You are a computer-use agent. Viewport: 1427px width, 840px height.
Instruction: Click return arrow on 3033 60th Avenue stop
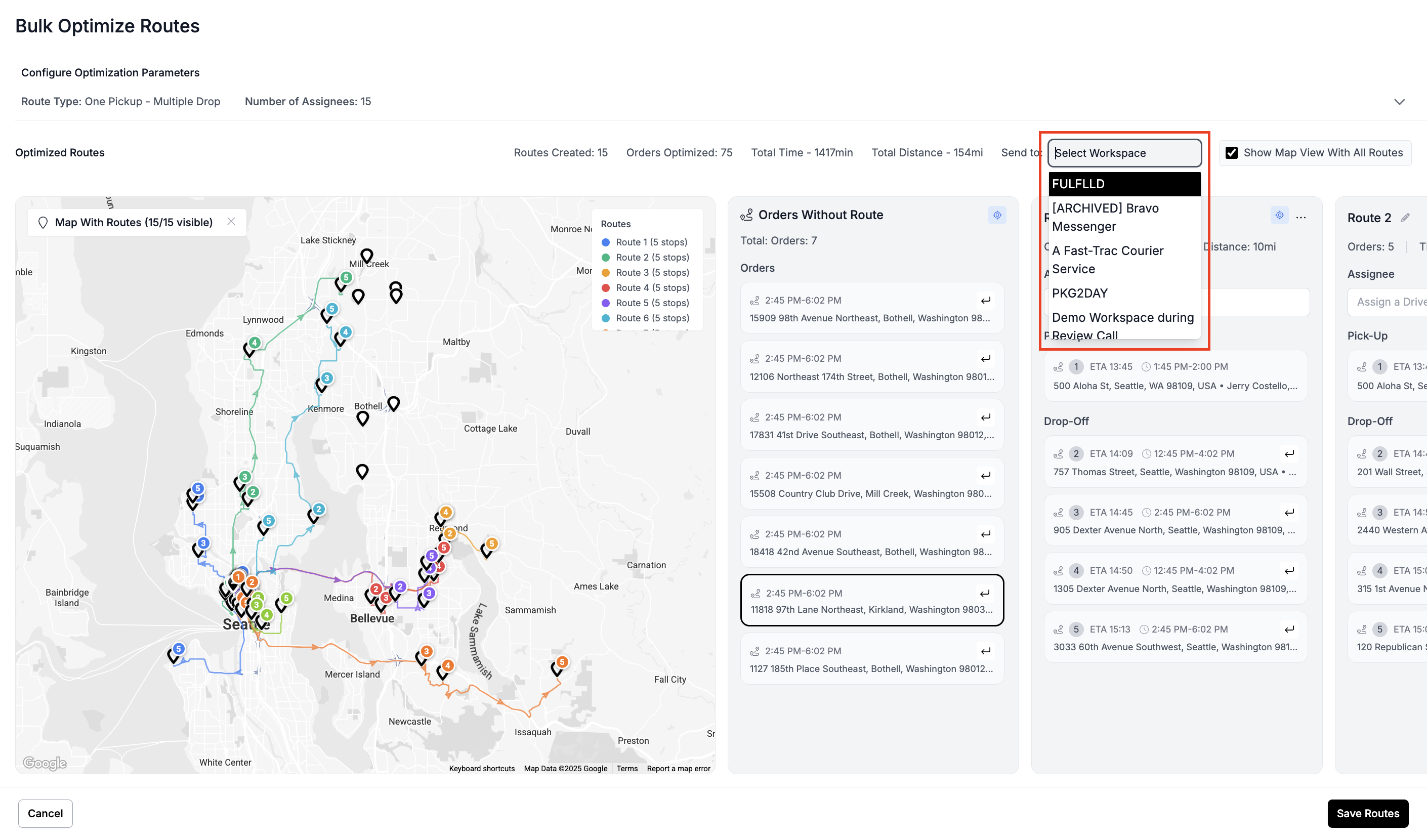coord(1289,629)
